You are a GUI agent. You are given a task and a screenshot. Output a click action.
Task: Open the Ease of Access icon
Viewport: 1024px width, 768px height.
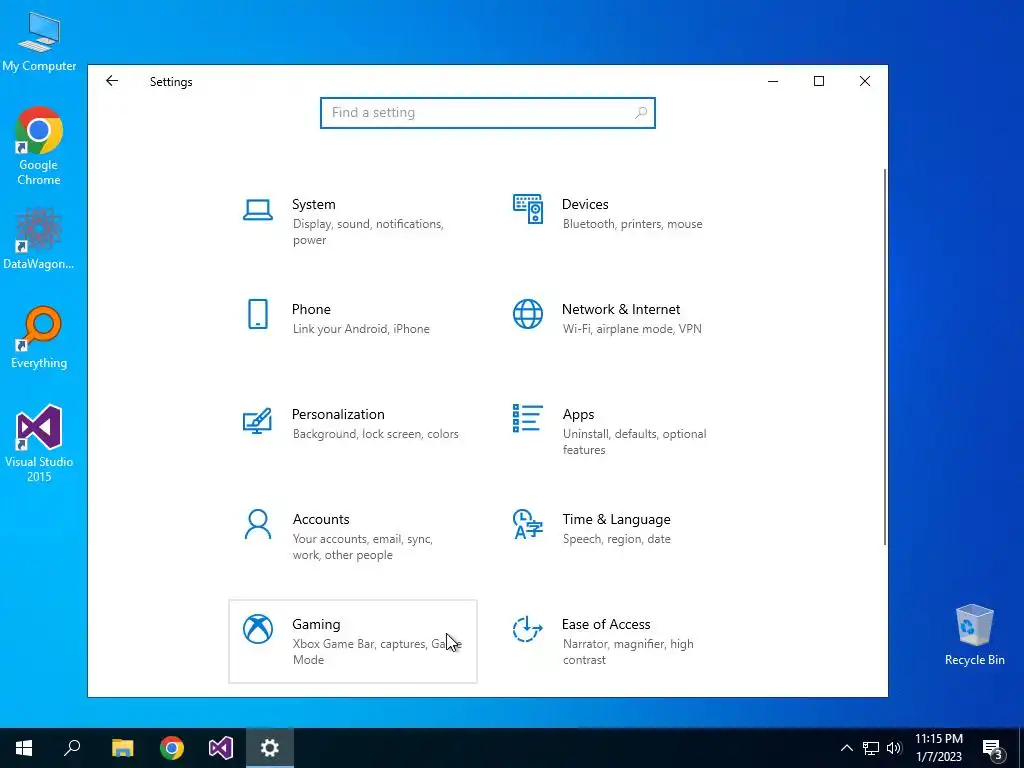(x=528, y=630)
